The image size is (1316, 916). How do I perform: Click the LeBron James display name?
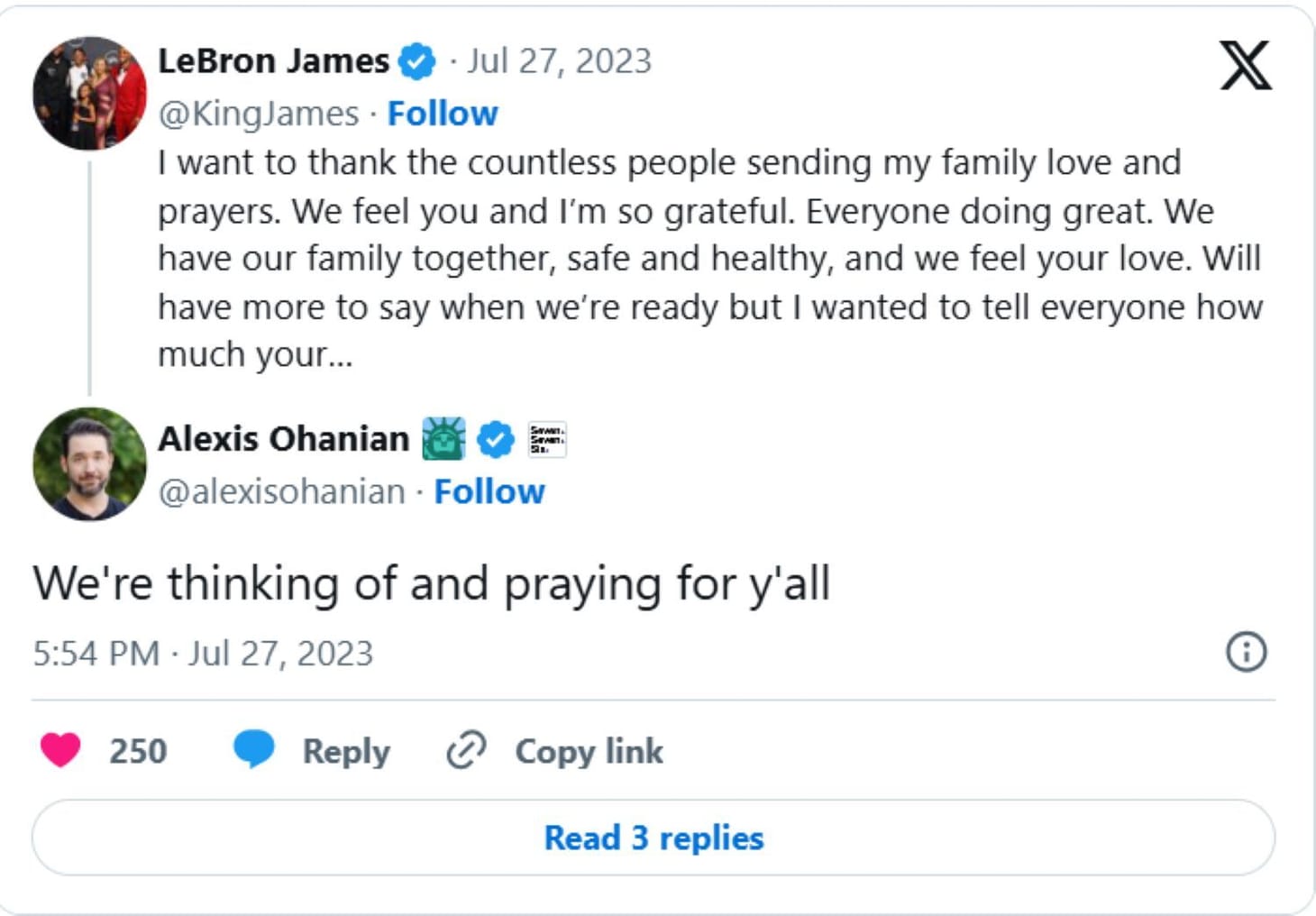click(275, 60)
